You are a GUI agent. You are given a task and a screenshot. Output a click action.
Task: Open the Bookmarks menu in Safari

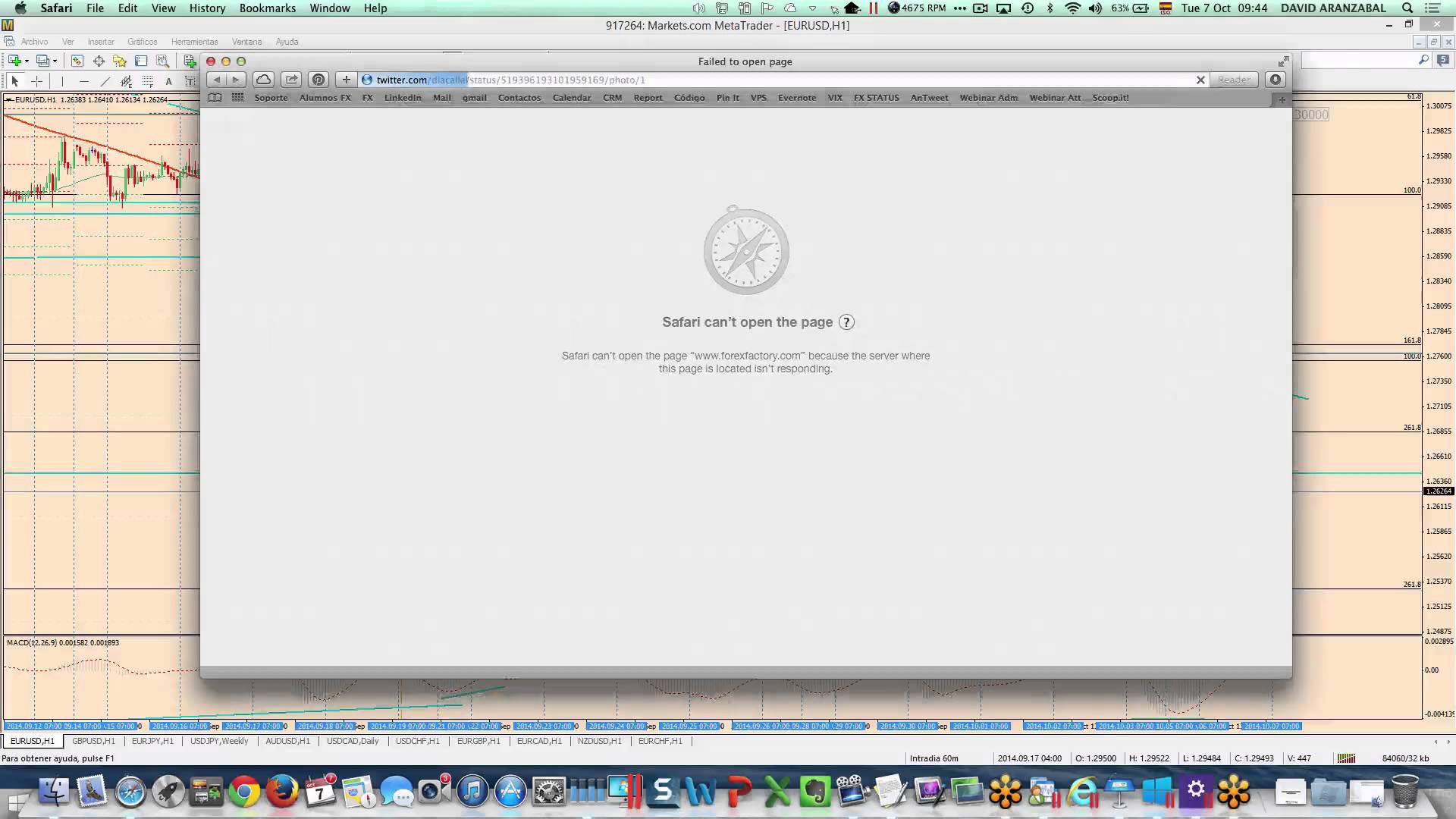[267, 8]
